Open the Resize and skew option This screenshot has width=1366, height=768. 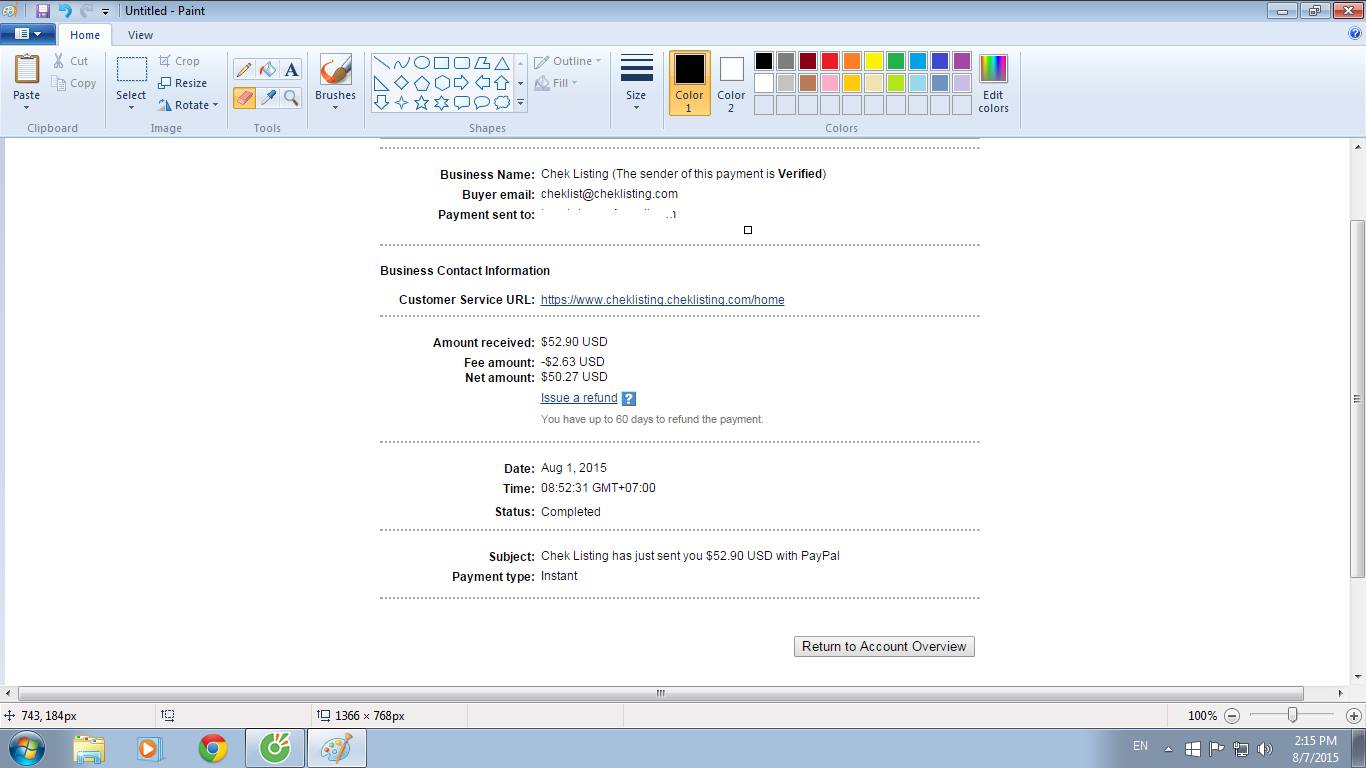point(183,83)
